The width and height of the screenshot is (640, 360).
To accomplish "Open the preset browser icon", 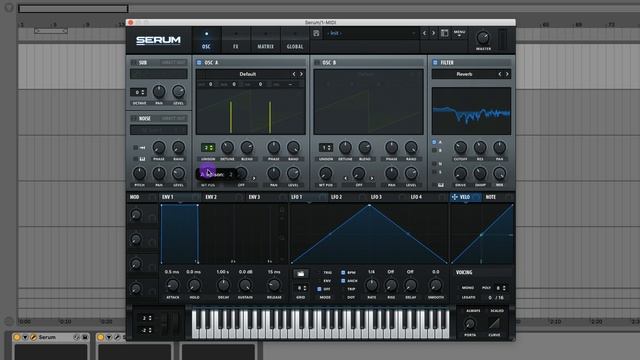I will tap(444, 33).
